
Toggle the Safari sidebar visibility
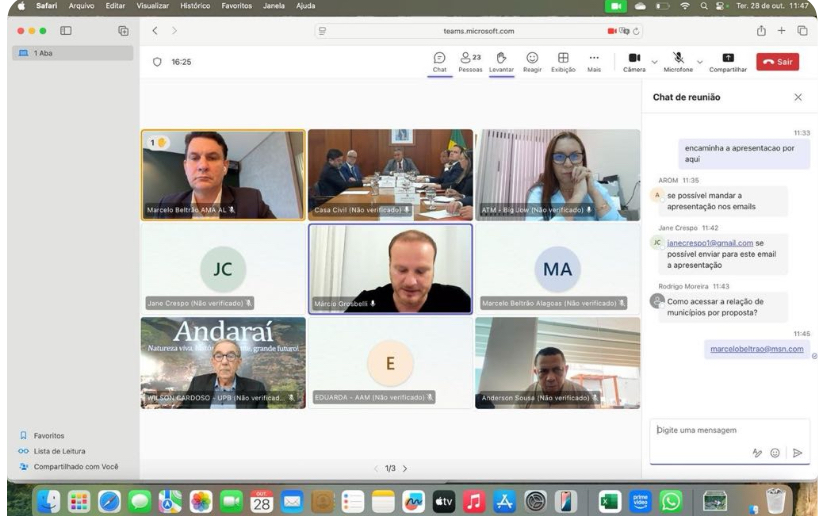[x=66, y=31]
